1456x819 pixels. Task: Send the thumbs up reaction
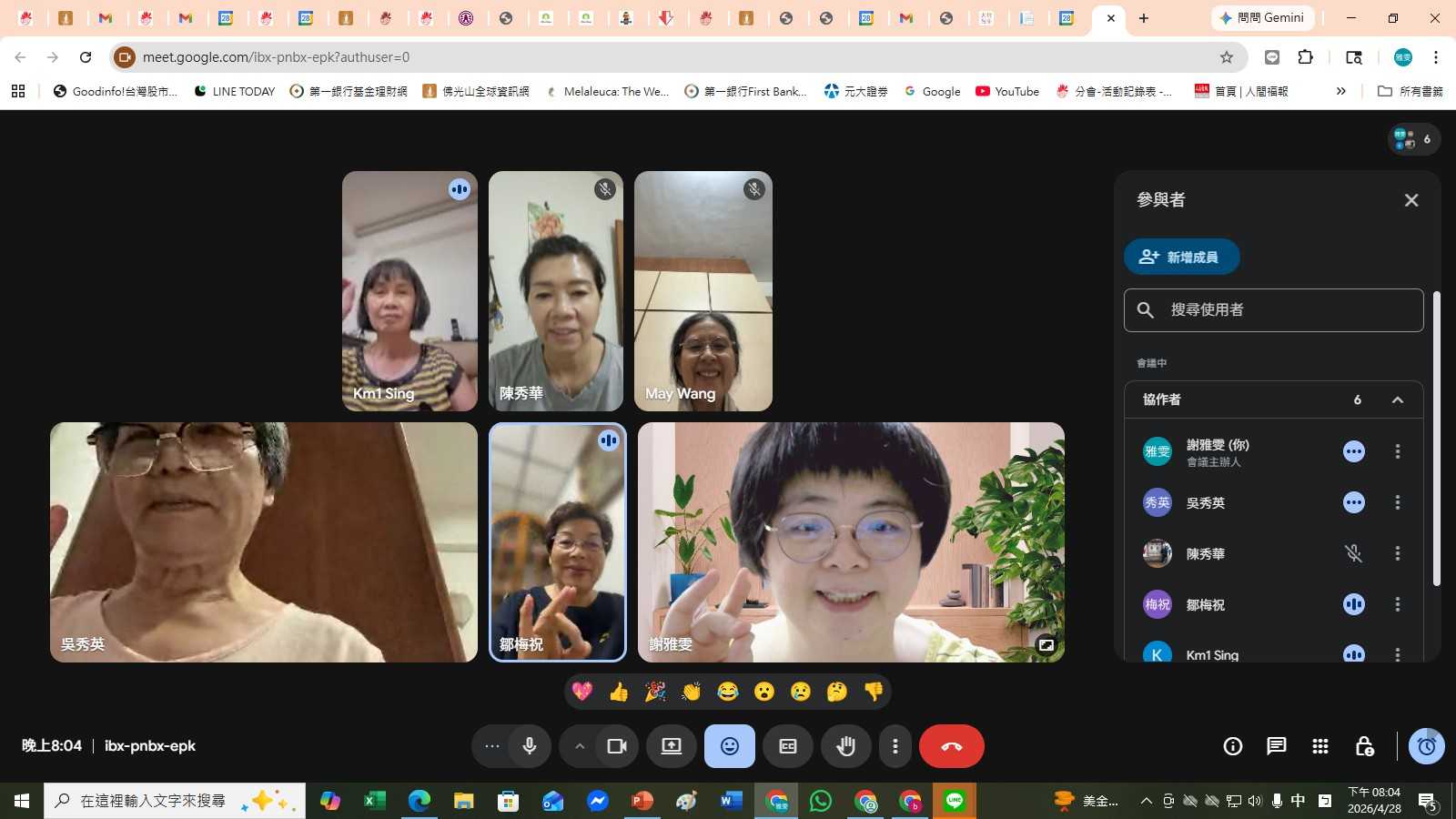point(619,692)
